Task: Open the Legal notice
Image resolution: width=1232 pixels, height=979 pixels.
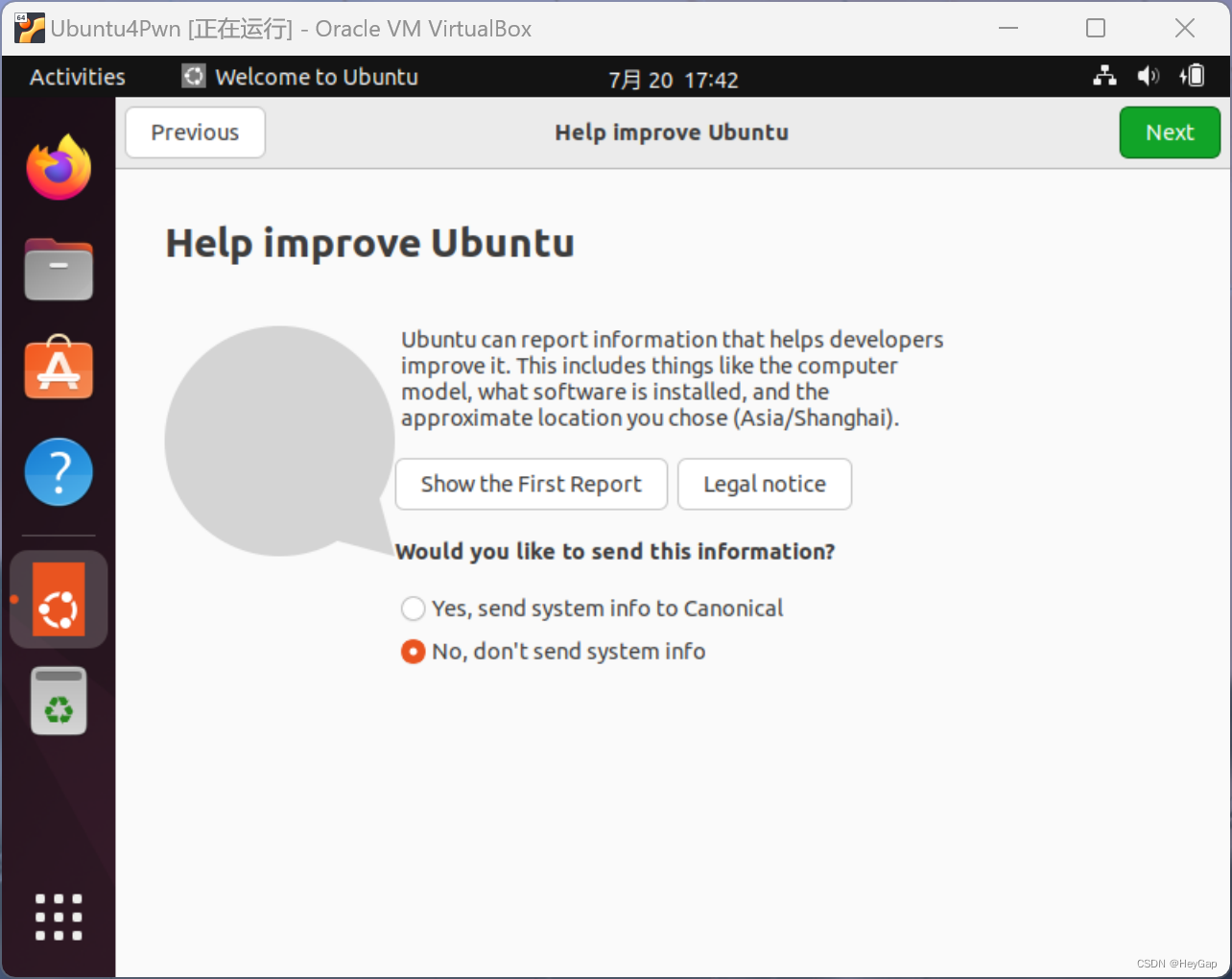Action: [765, 484]
